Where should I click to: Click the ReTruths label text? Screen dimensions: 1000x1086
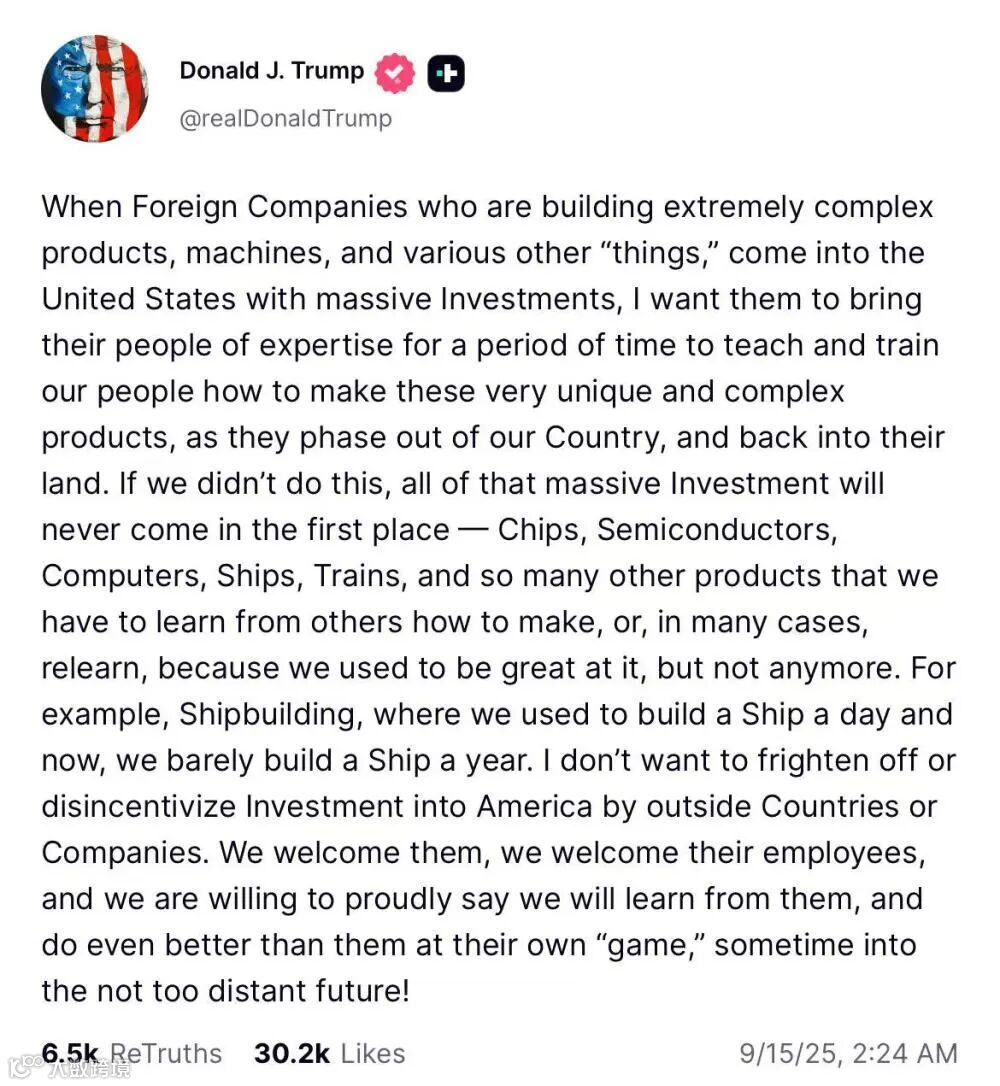pos(166,1053)
